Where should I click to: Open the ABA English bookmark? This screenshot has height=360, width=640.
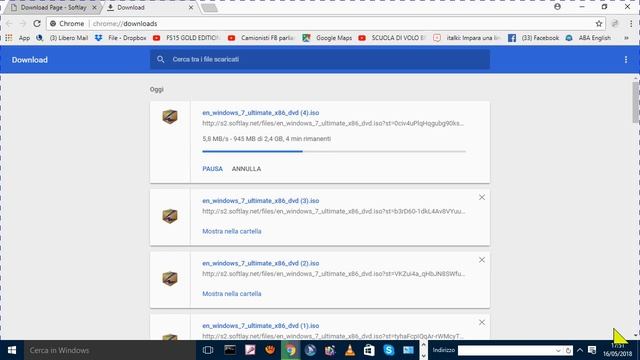(588, 38)
